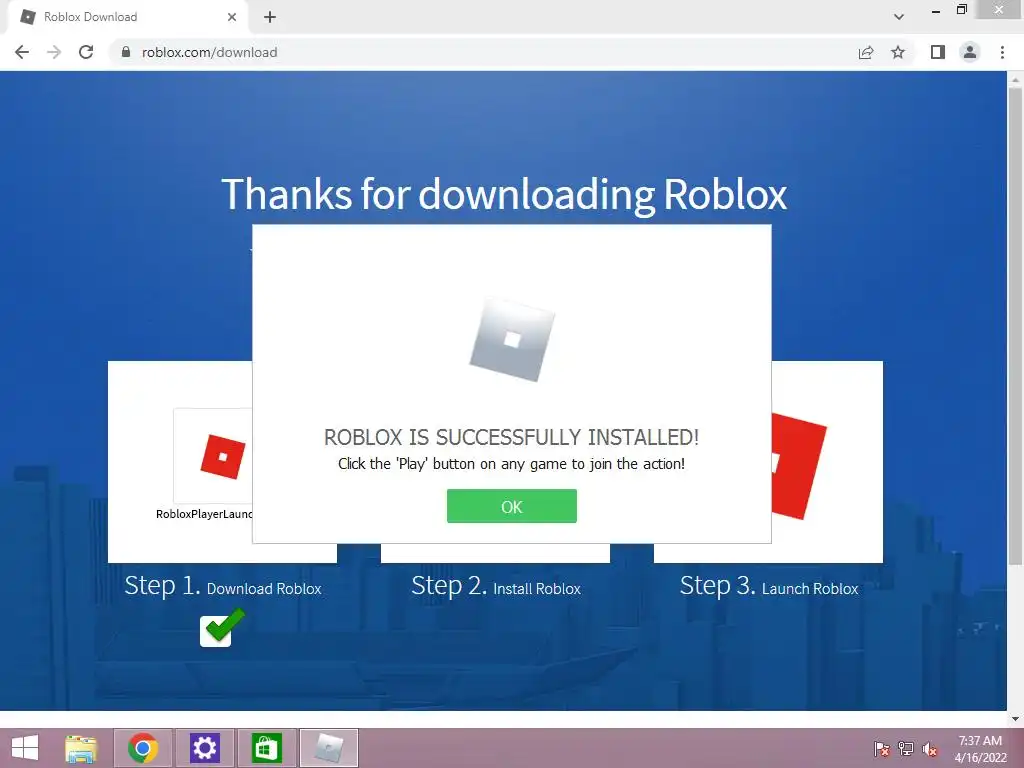The image size is (1024, 768).
Task: Expand the tab search chevron
Action: point(899,17)
